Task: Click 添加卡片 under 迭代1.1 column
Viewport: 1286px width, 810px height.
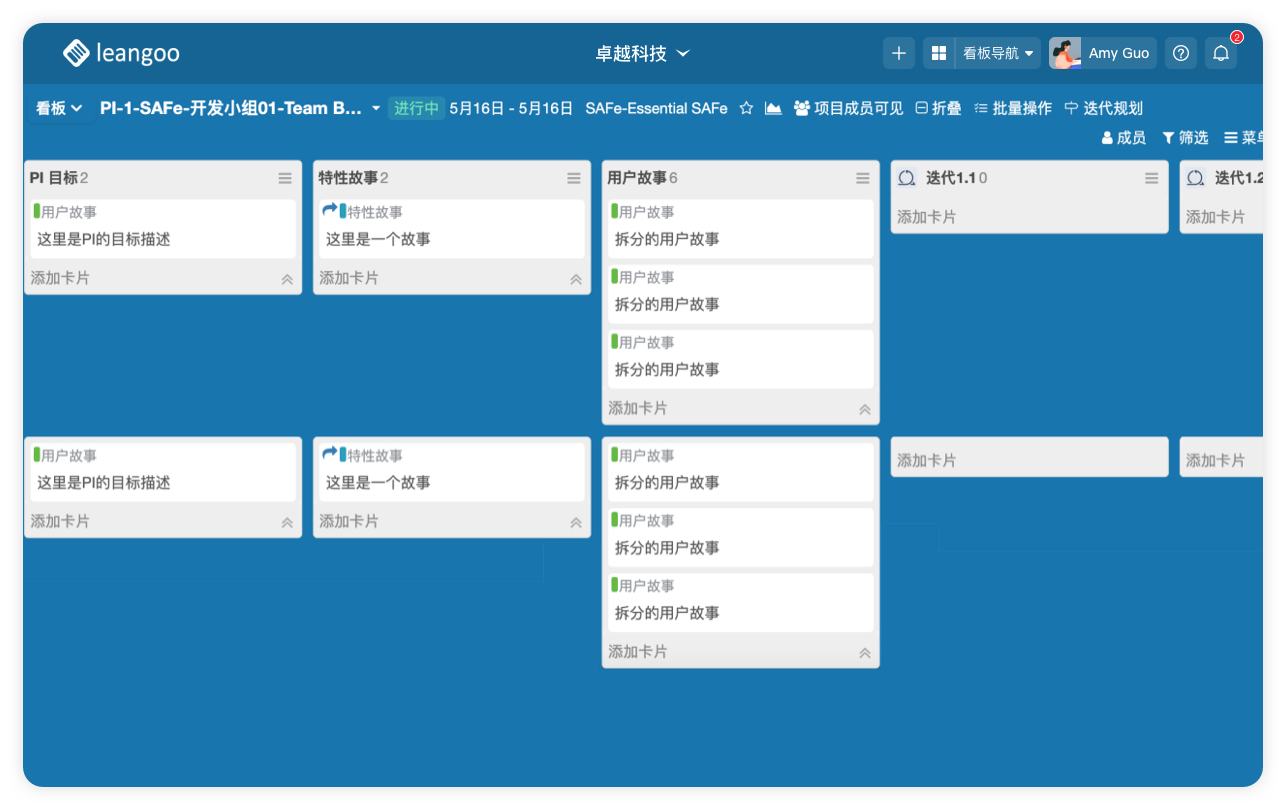Action: tap(926, 216)
